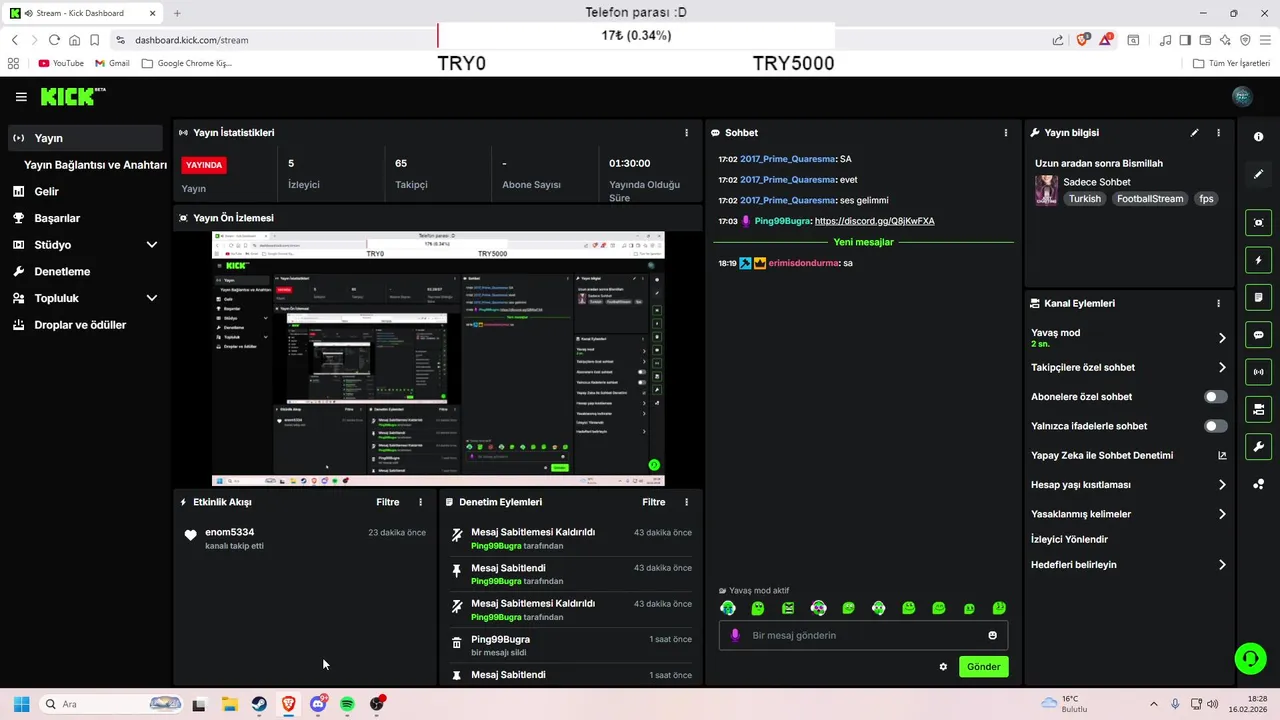The image size is (1280, 720).
Task: Open the profile avatar menu
Action: click(1242, 97)
